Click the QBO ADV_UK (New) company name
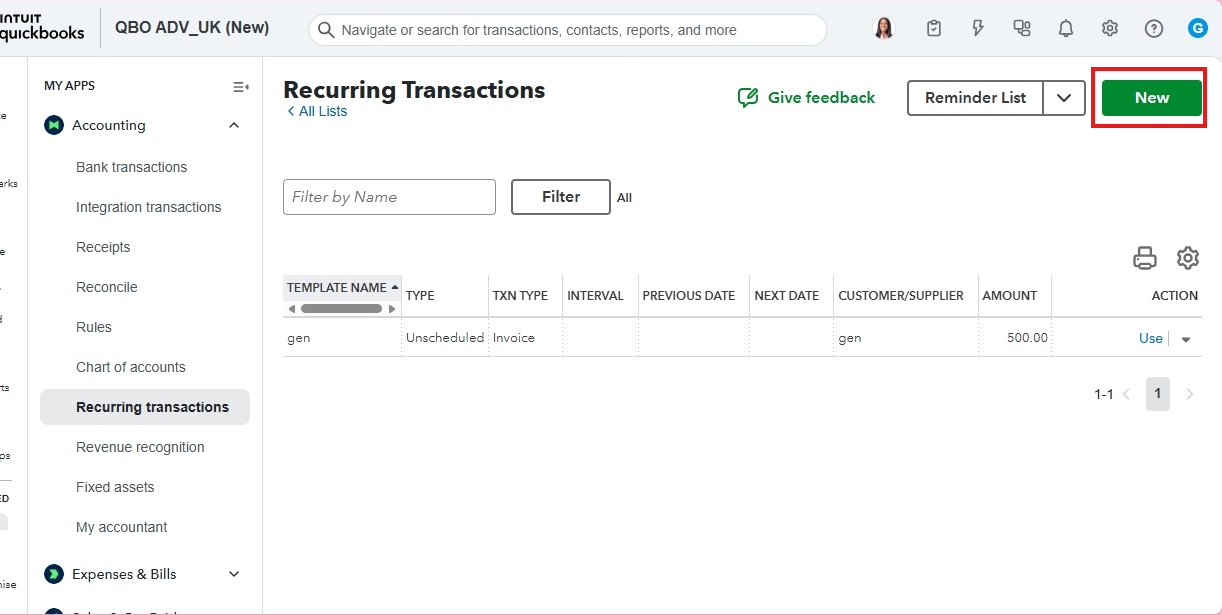The image size is (1222, 615). (192, 27)
